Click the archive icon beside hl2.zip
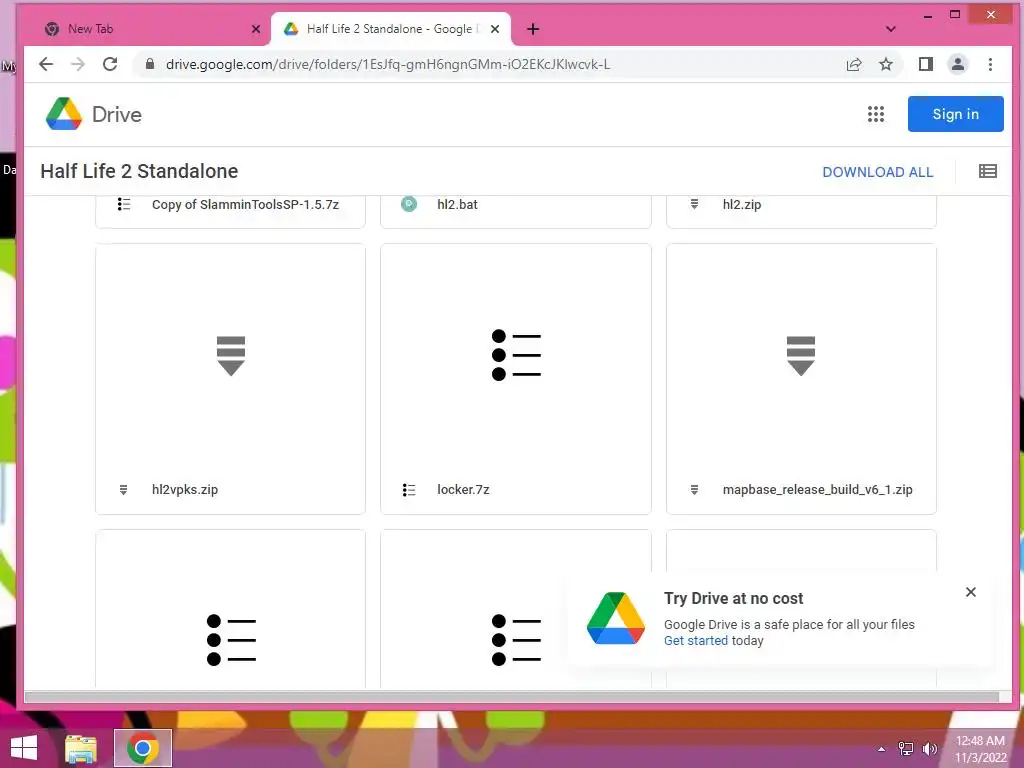The height and width of the screenshot is (768, 1024). 694,204
